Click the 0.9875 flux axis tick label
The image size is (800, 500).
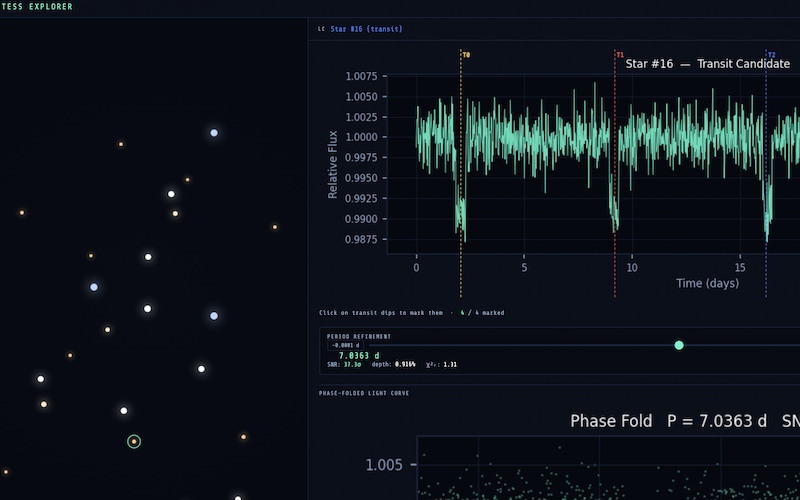tap(361, 239)
